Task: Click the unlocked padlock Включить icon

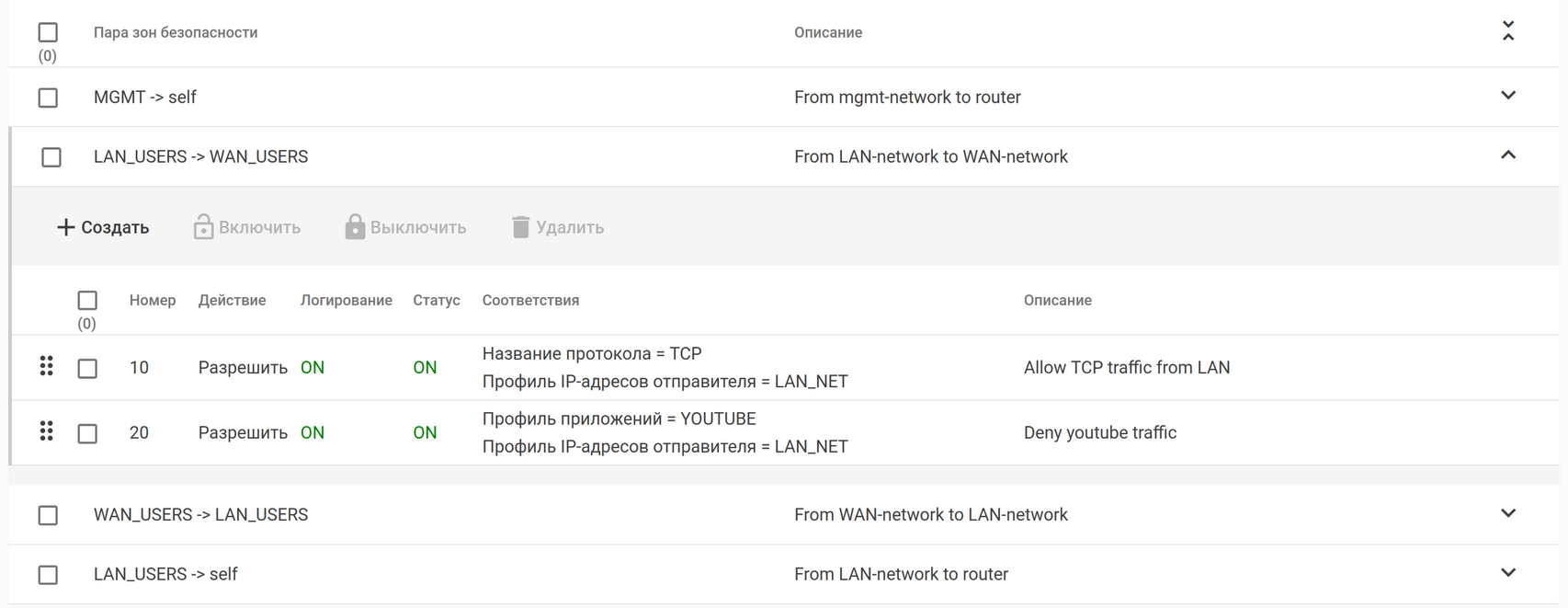Action: coord(203,227)
